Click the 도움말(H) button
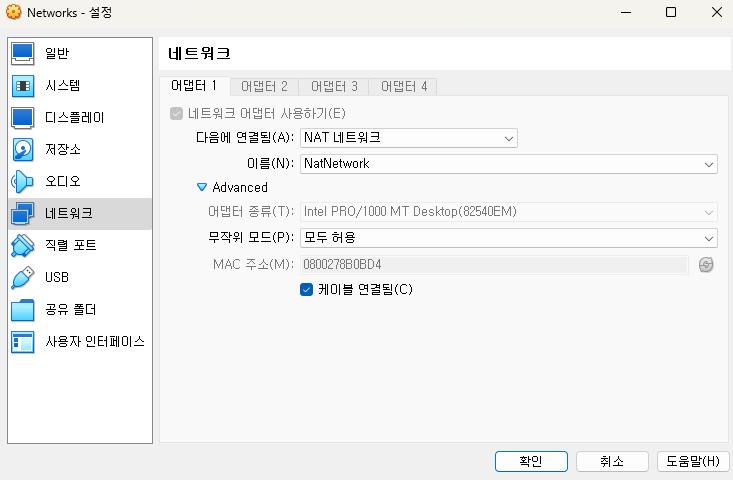The width and height of the screenshot is (733, 480). (693, 461)
